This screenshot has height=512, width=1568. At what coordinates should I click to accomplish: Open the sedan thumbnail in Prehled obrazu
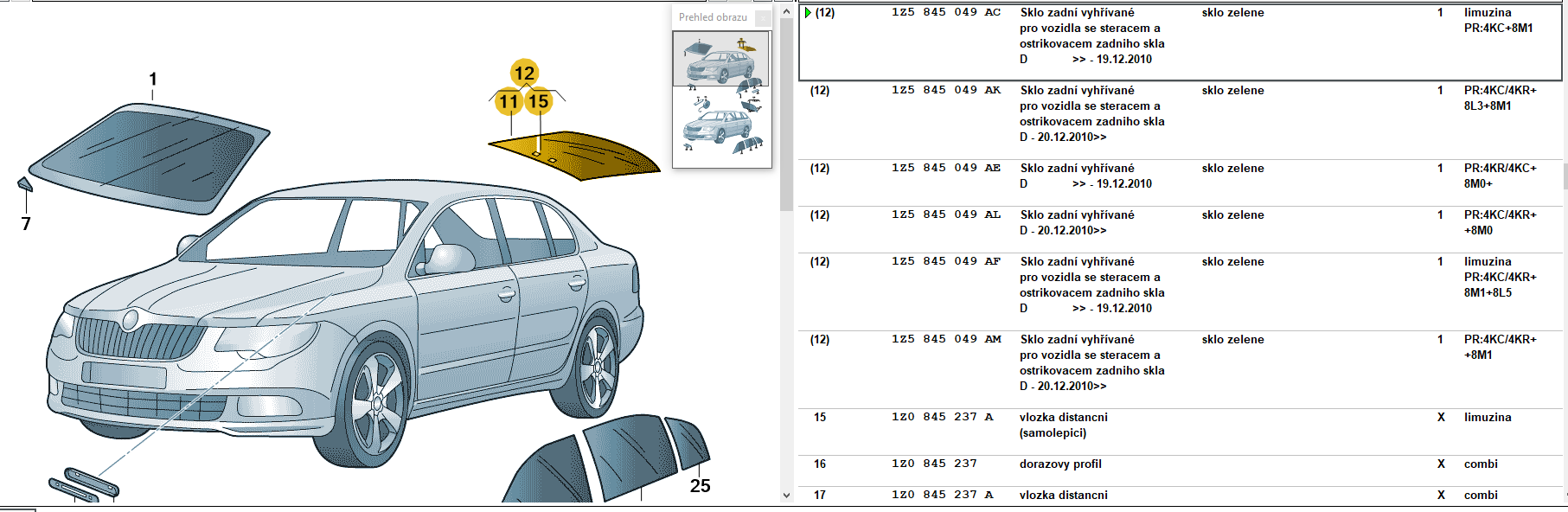[720, 59]
